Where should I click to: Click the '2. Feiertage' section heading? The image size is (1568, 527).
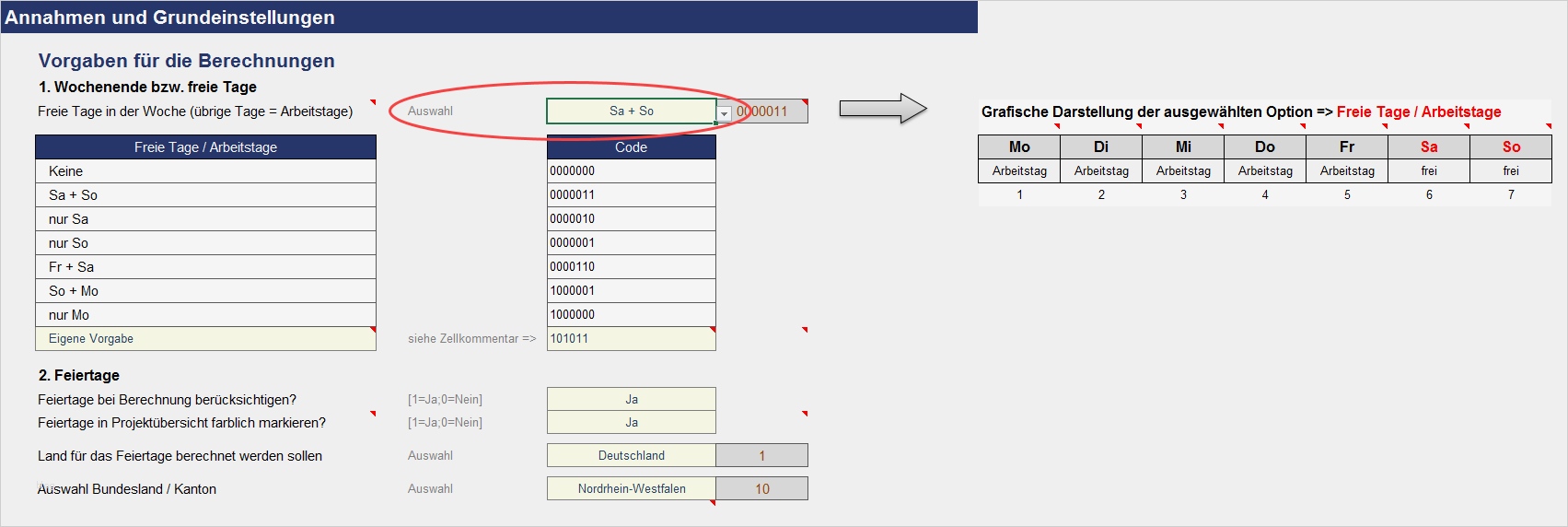point(79,375)
